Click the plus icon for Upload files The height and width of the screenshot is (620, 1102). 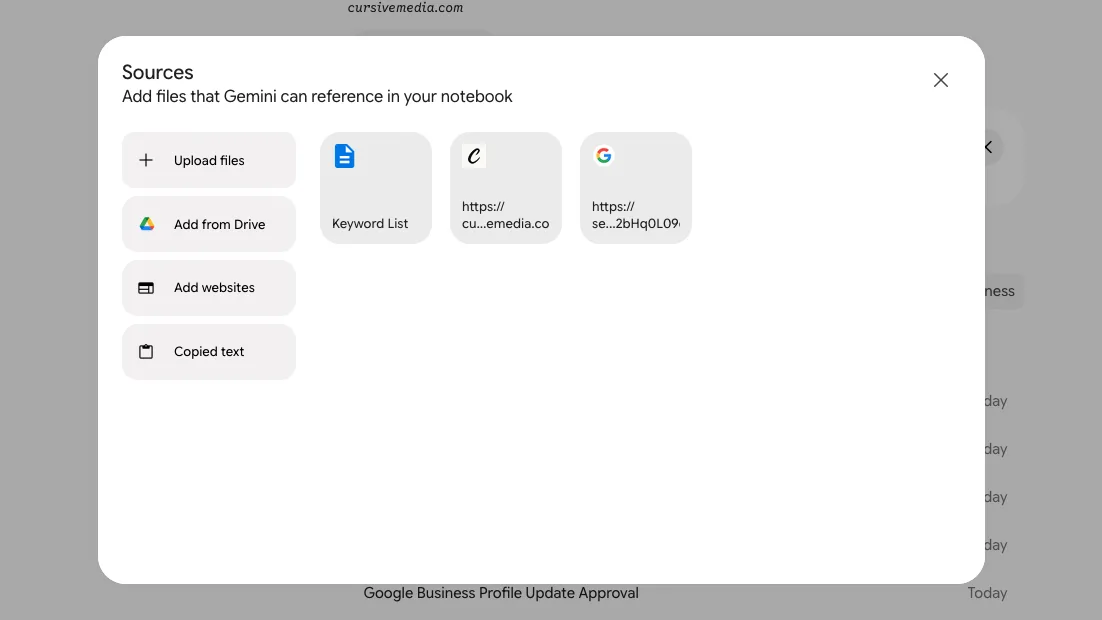point(145,160)
